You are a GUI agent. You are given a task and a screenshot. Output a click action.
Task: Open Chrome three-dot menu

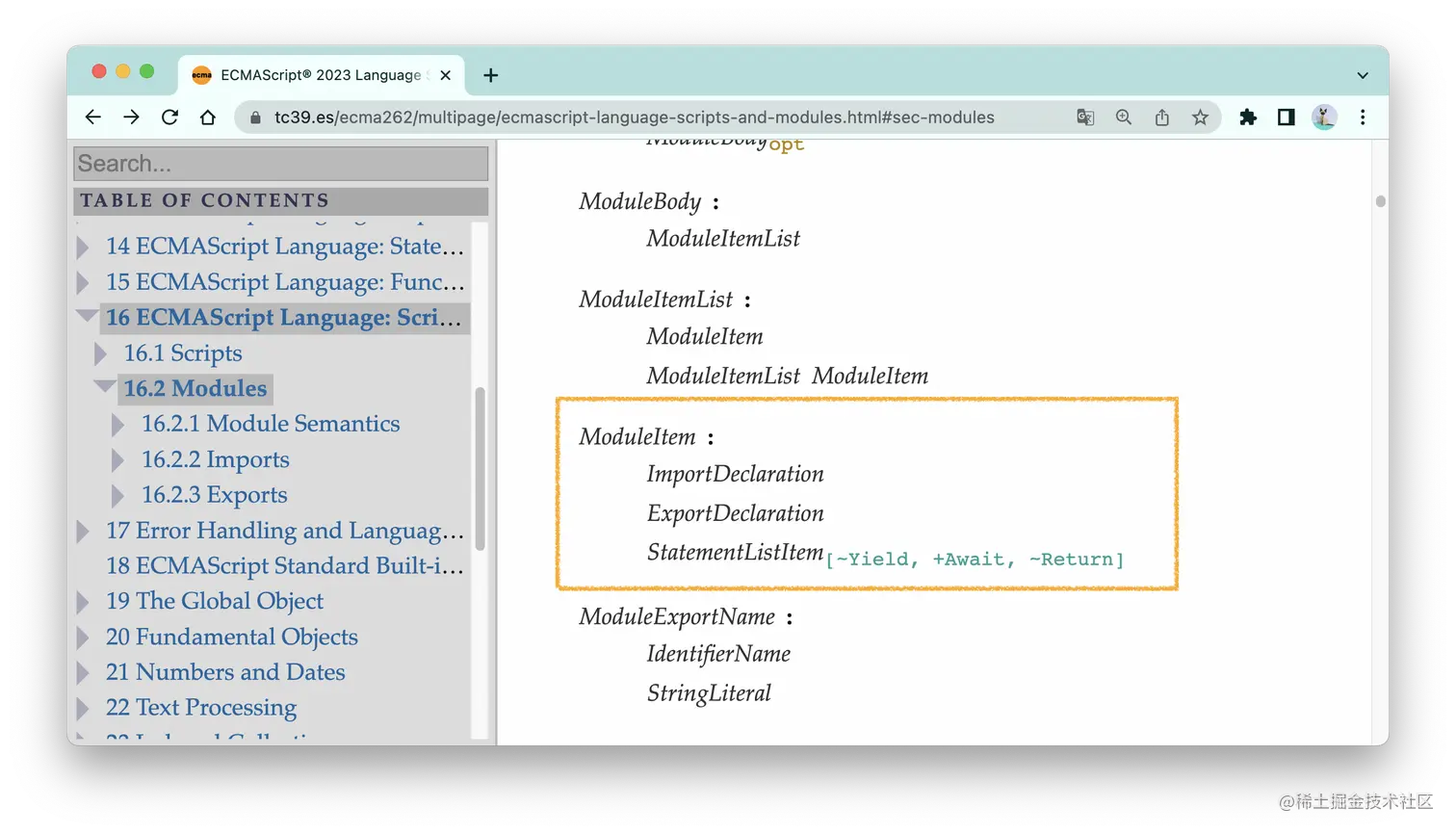[1363, 117]
